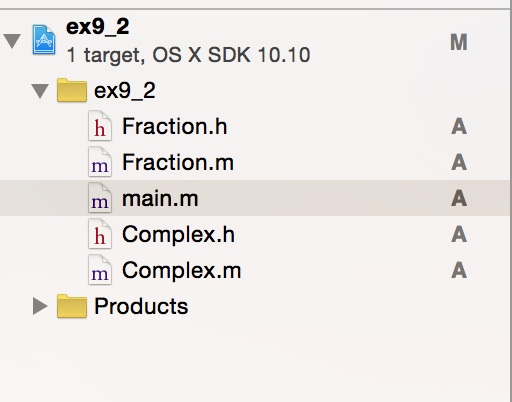Click the A status badge beside Complex.h
The width and height of the screenshot is (512, 402).
tap(459, 234)
